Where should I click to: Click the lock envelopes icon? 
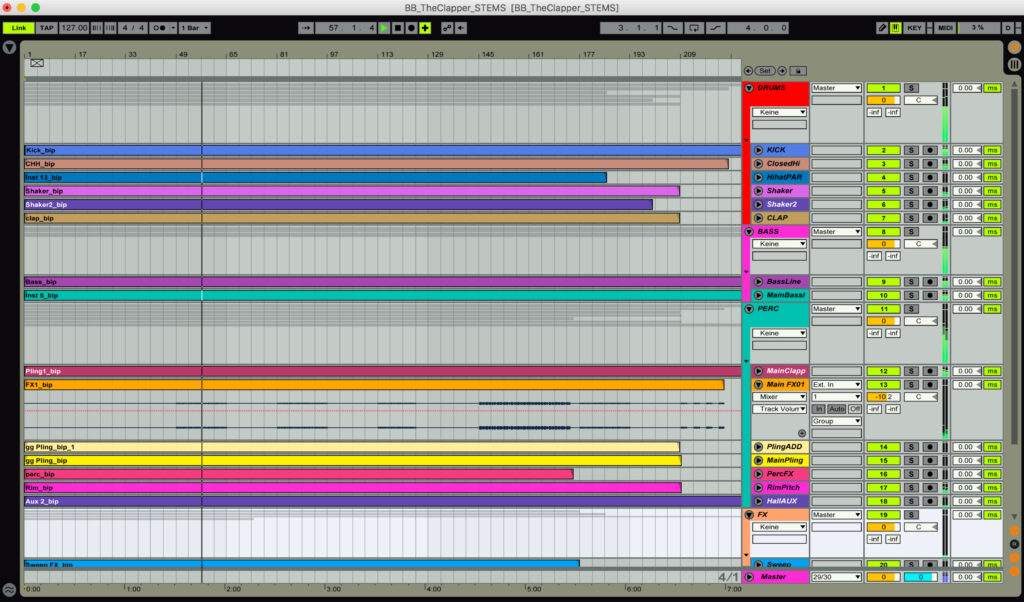tap(798, 71)
